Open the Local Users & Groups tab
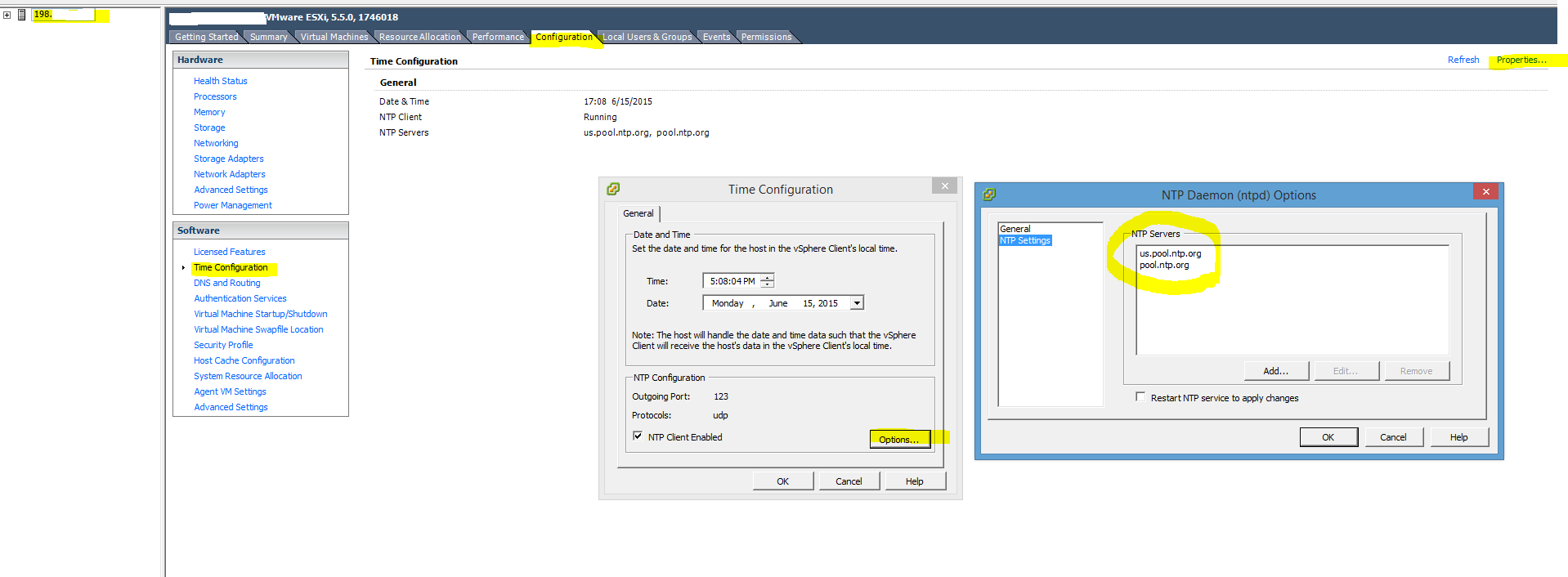The width and height of the screenshot is (1568, 577). (x=647, y=37)
